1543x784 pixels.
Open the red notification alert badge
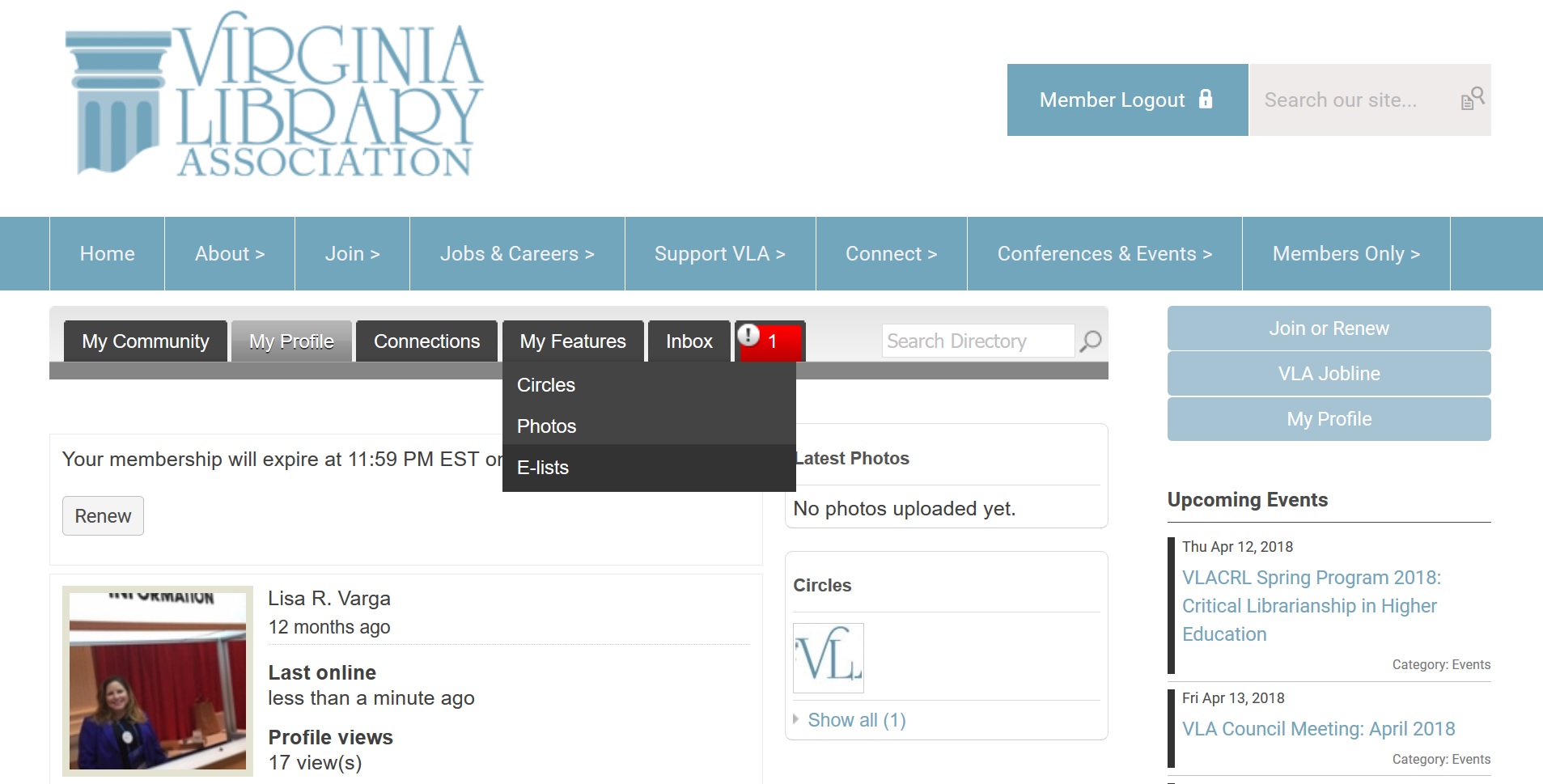769,341
